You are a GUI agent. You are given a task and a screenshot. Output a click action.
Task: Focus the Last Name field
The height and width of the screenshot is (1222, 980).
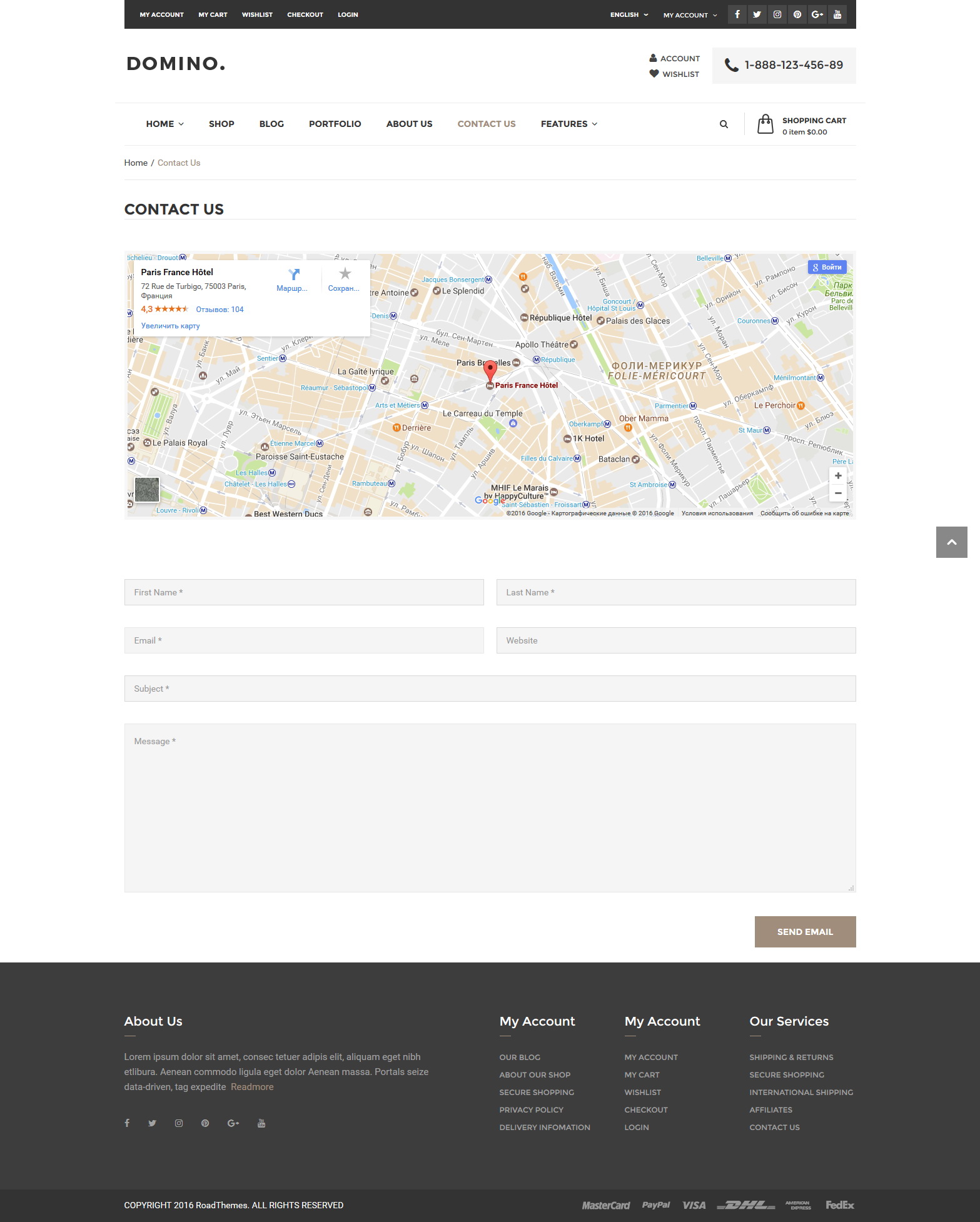click(x=676, y=592)
